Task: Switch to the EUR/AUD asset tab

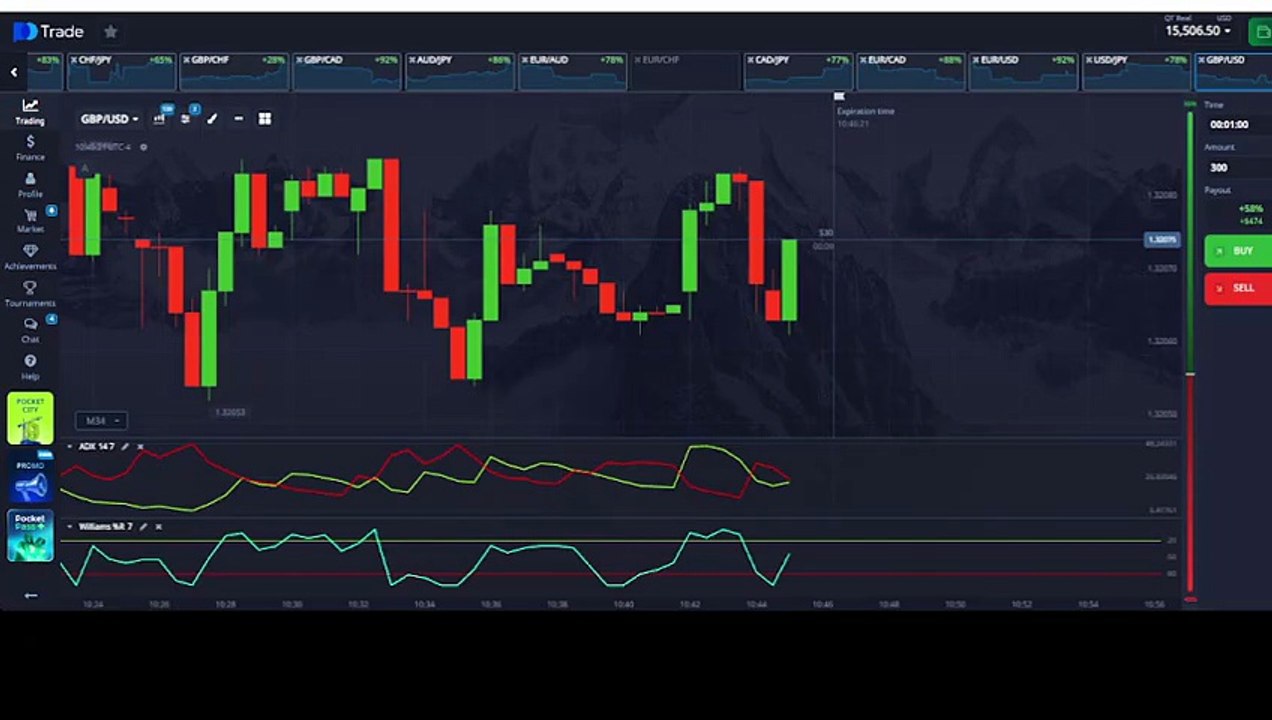Action: (x=573, y=71)
